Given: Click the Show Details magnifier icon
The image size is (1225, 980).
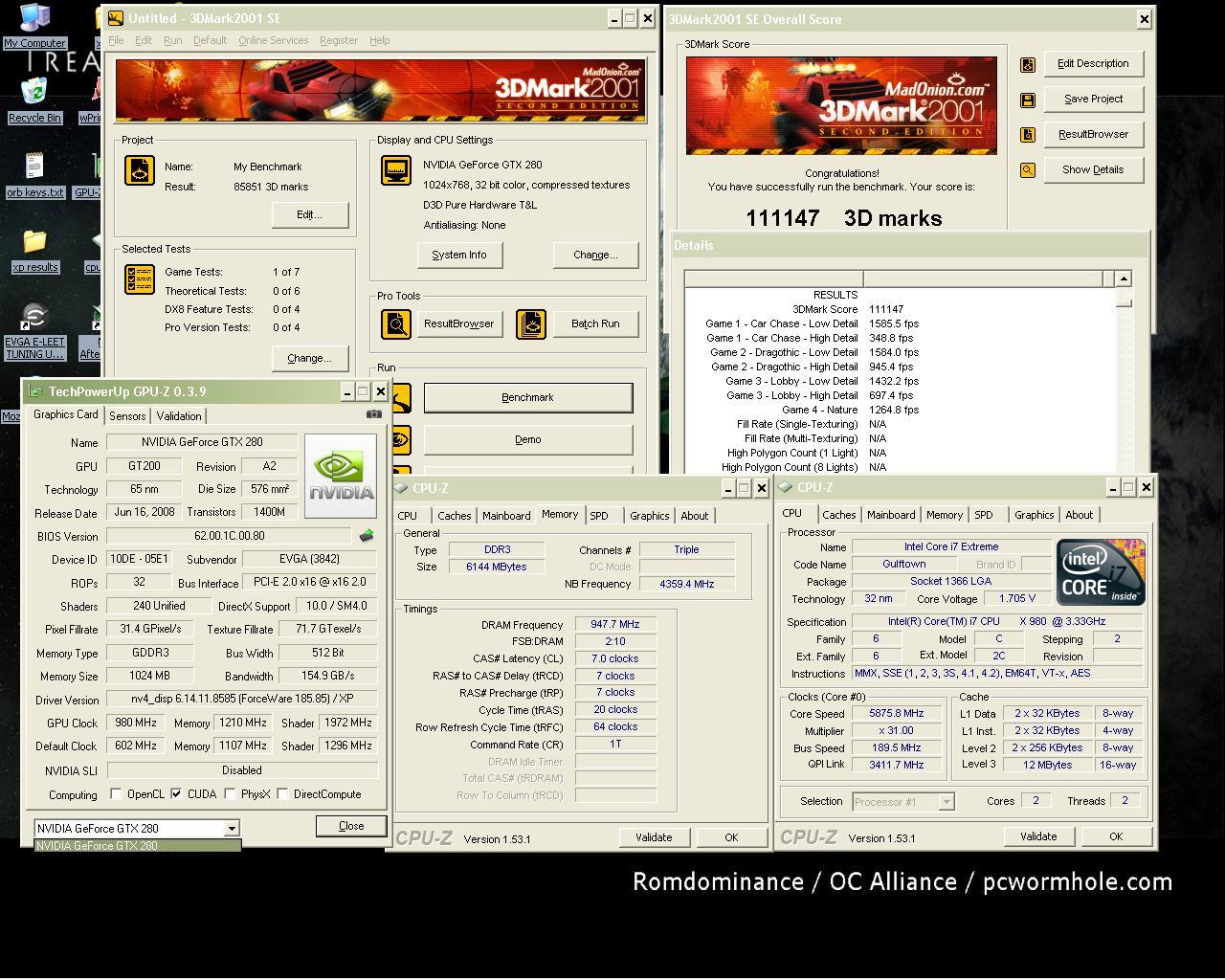Looking at the screenshot, I should (x=1028, y=170).
